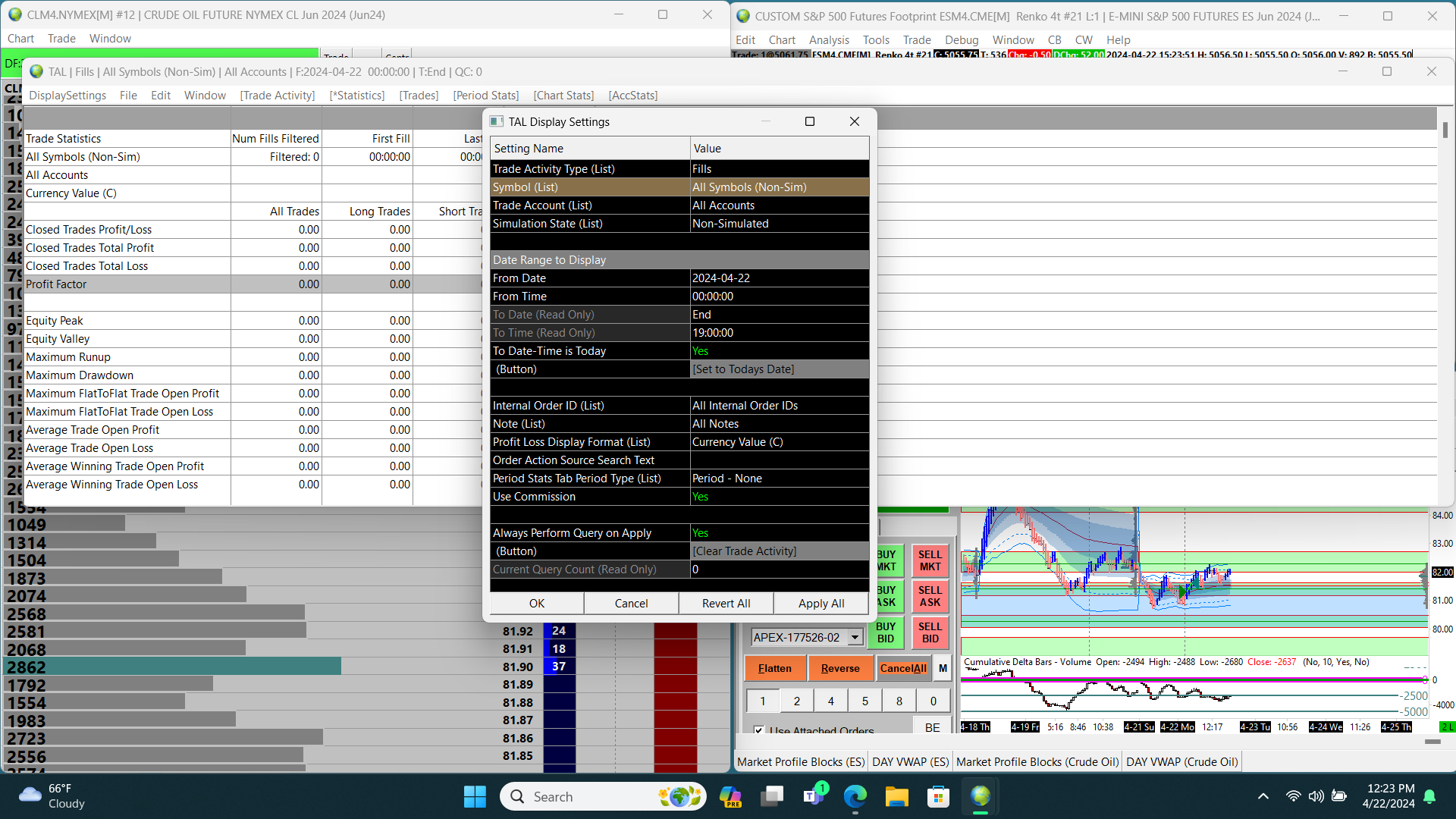The width and height of the screenshot is (1456, 819).
Task: Toggle the Use Commission Yes value
Action: [779, 497]
